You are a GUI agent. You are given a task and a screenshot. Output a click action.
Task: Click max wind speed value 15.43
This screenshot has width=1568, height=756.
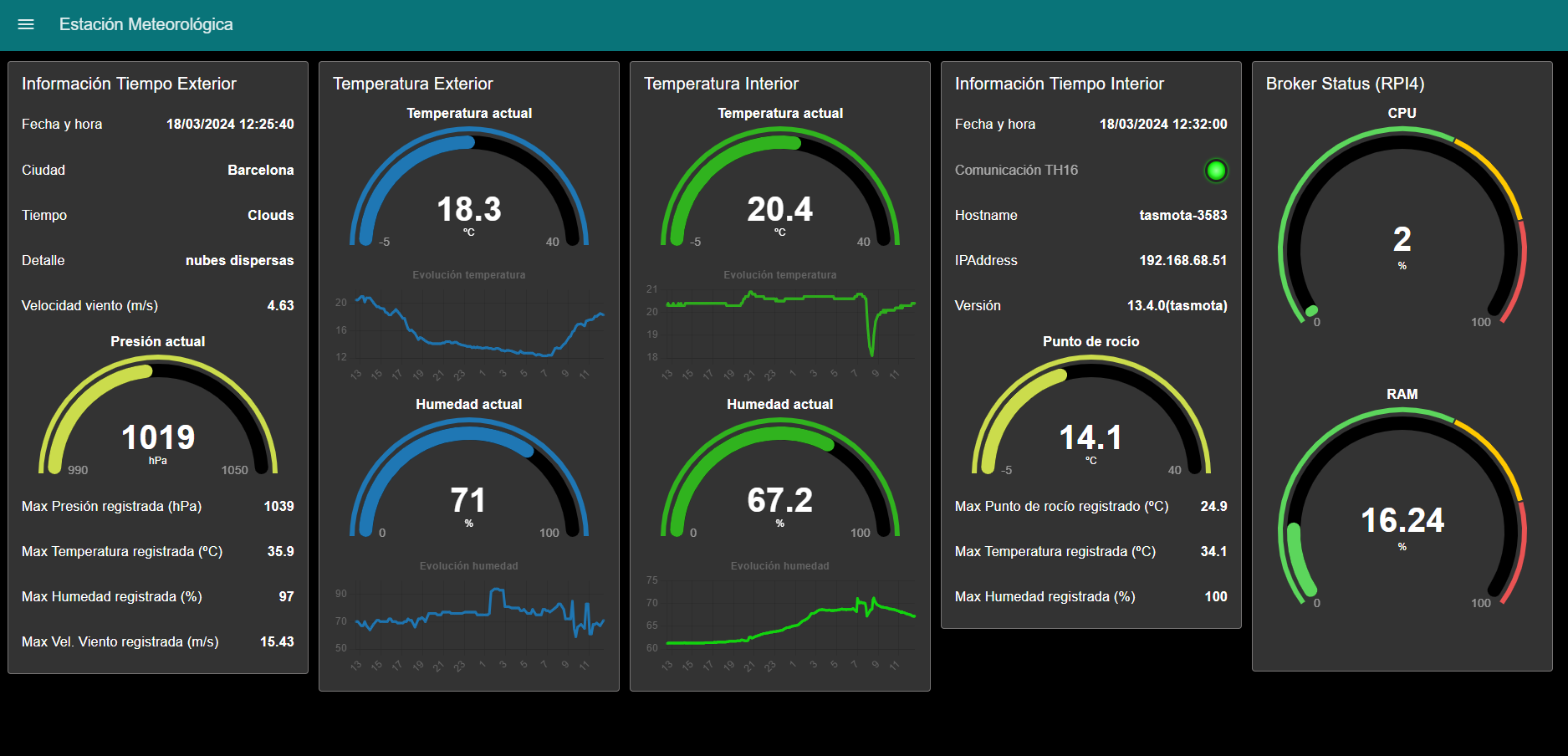pyautogui.click(x=277, y=641)
